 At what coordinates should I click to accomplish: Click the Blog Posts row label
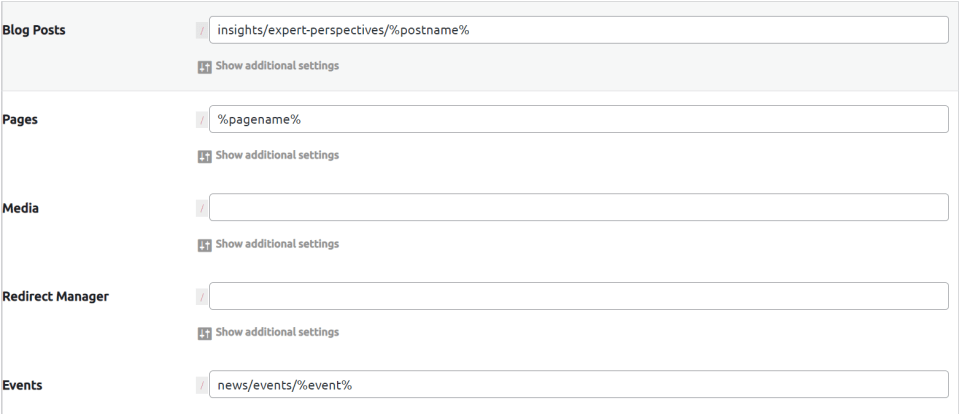tap(34, 30)
